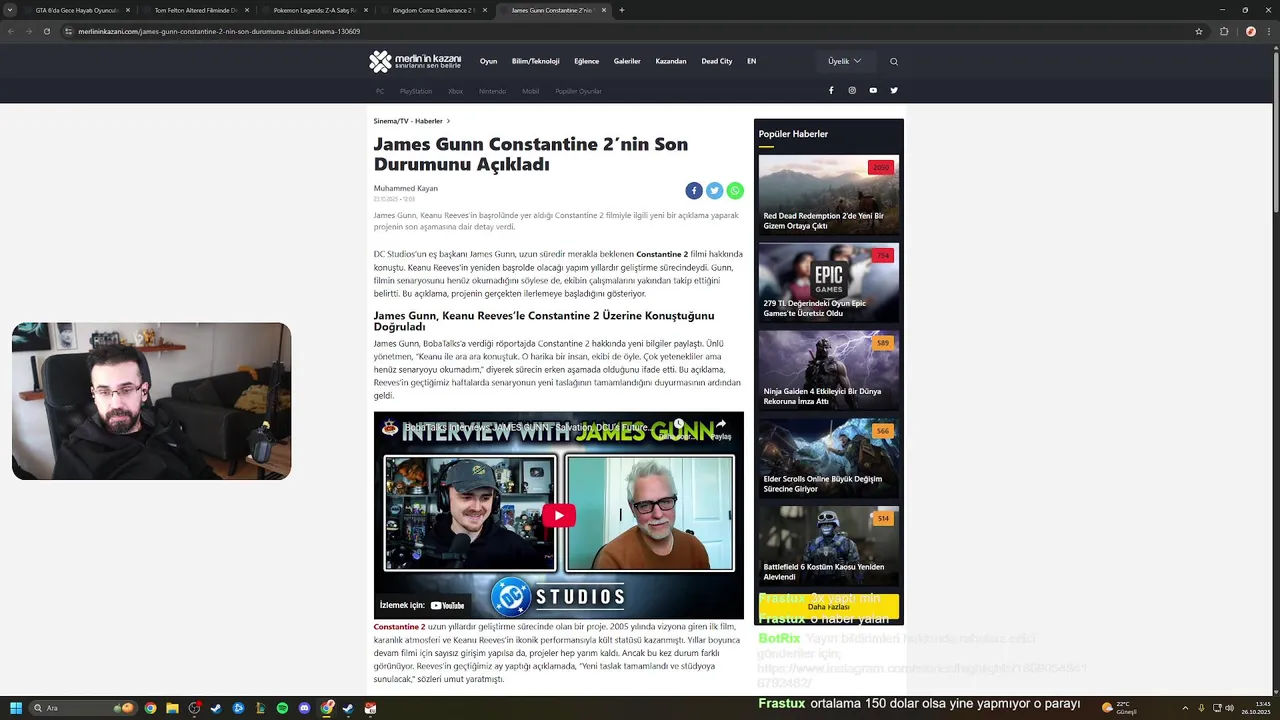Click the breadcrumb chevron after Haberler
The image size is (1280, 720).
pos(448,121)
